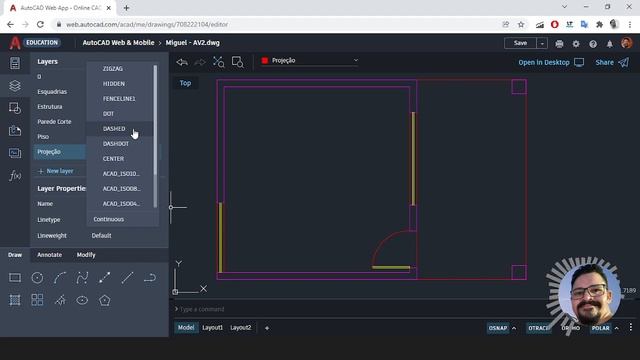Open Settings gear in AutoCAD header
The image size is (640, 360).
click(576, 44)
